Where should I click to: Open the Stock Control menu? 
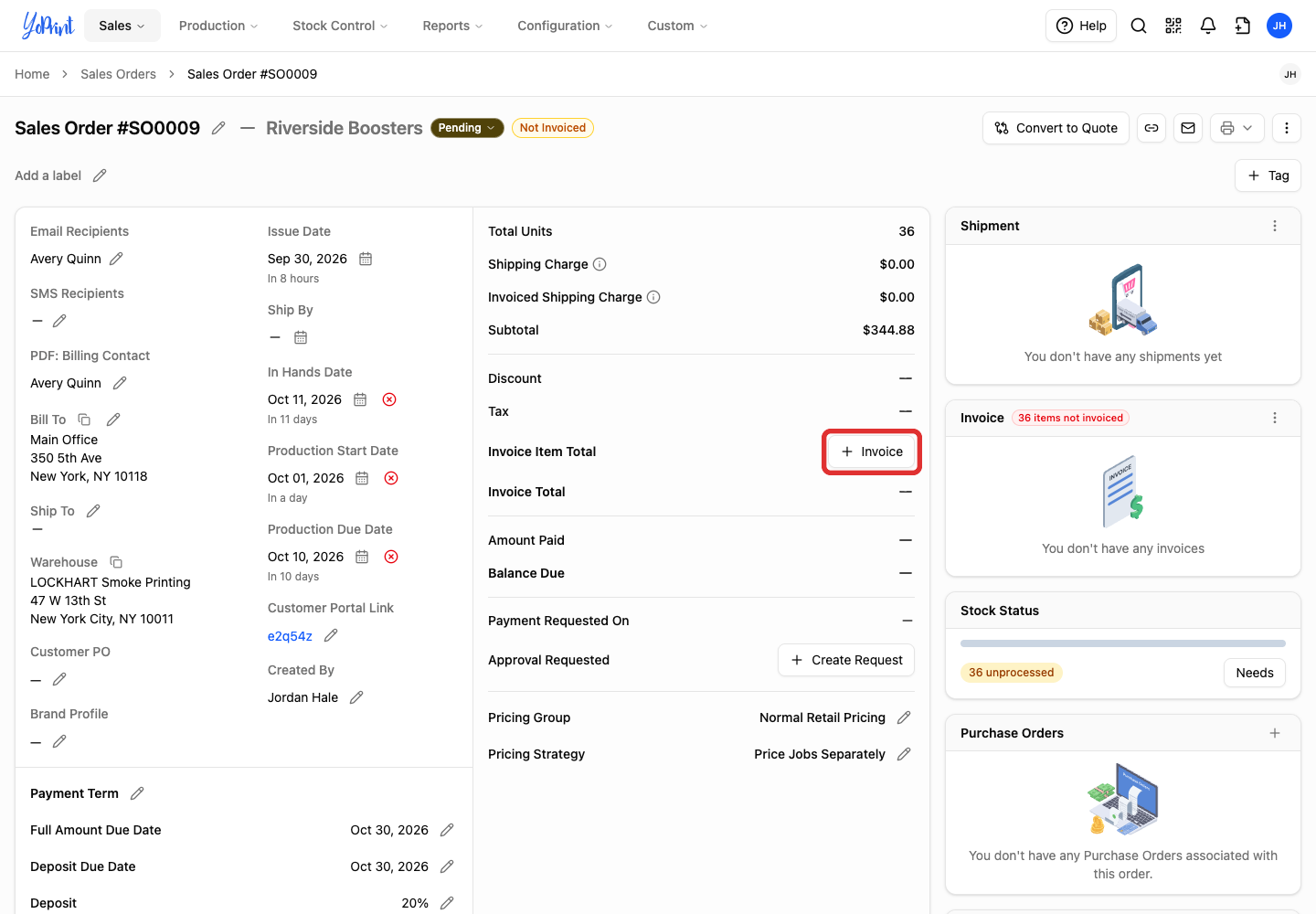tap(340, 26)
